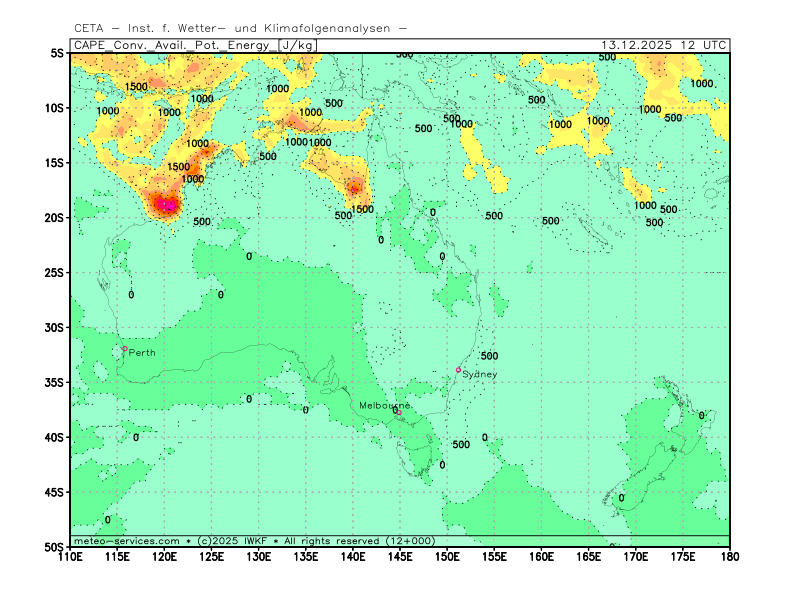The image size is (800, 600).
Task: Click the Perth city marker circle
Action: [x=125, y=349]
